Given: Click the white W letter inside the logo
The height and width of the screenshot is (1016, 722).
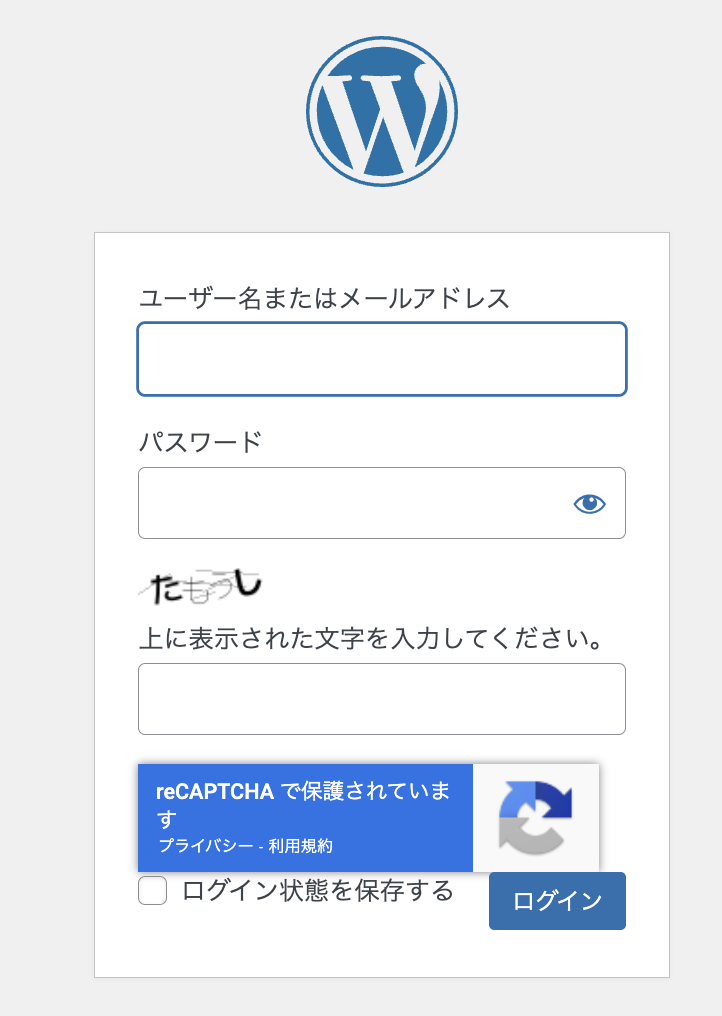Looking at the screenshot, I should tap(381, 117).
